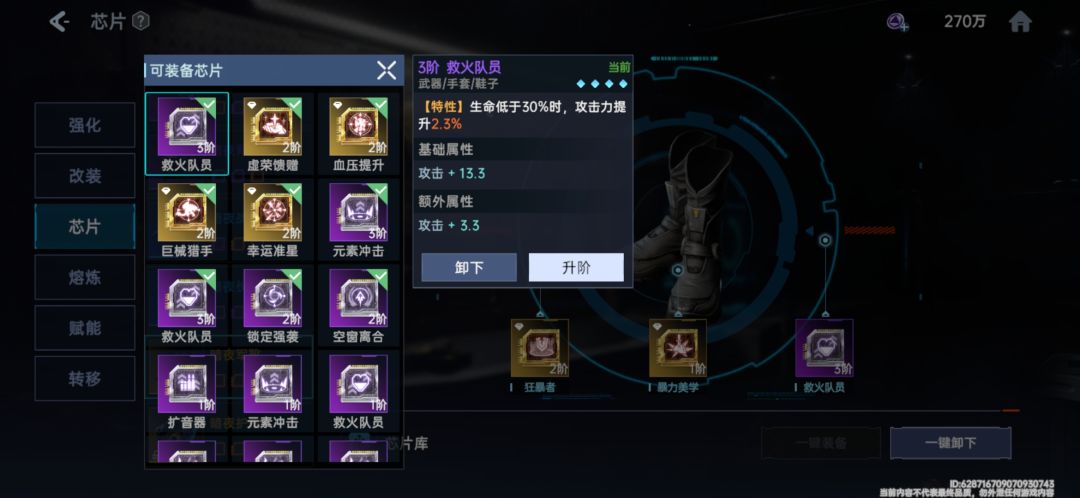Tap the home icon

click(1020, 22)
